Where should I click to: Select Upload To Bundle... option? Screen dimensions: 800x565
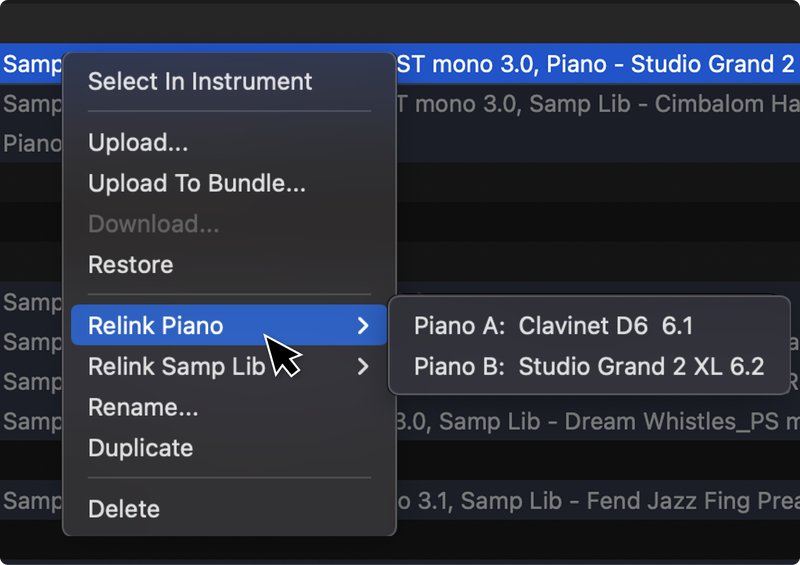(196, 183)
